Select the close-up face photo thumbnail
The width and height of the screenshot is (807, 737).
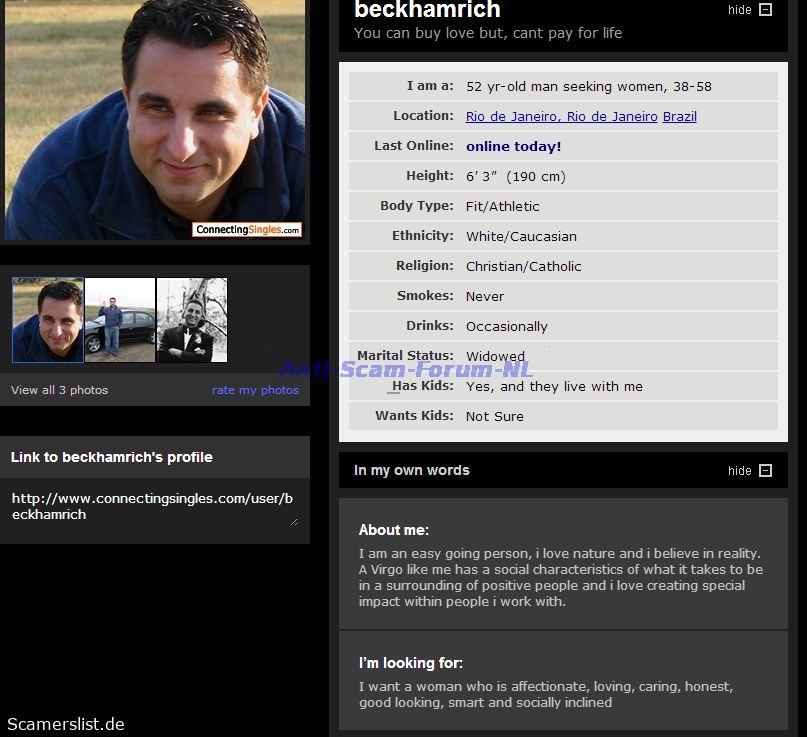coord(48,320)
